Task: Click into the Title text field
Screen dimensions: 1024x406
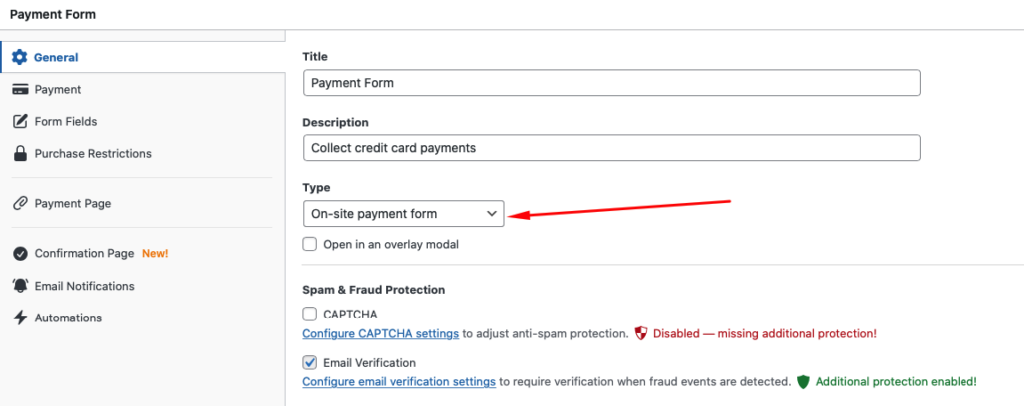Action: [x=611, y=83]
